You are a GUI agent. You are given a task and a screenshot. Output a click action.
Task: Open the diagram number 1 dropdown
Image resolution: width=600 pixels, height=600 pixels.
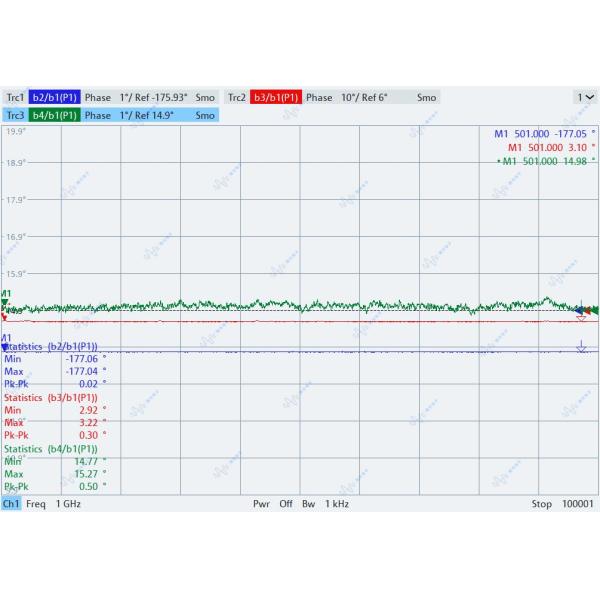tap(585, 98)
